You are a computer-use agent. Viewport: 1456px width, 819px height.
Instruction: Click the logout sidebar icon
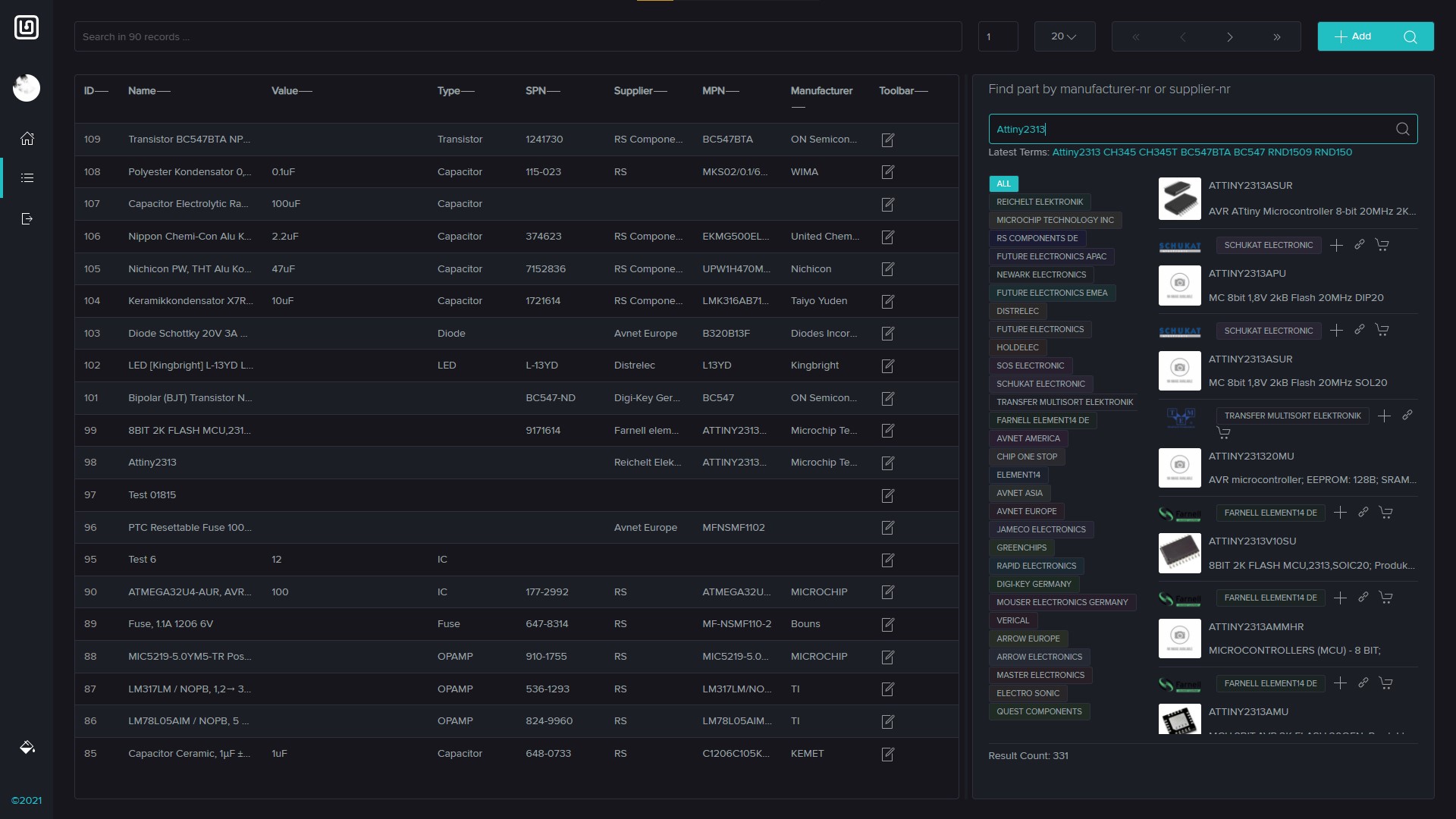tap(27, 219)
